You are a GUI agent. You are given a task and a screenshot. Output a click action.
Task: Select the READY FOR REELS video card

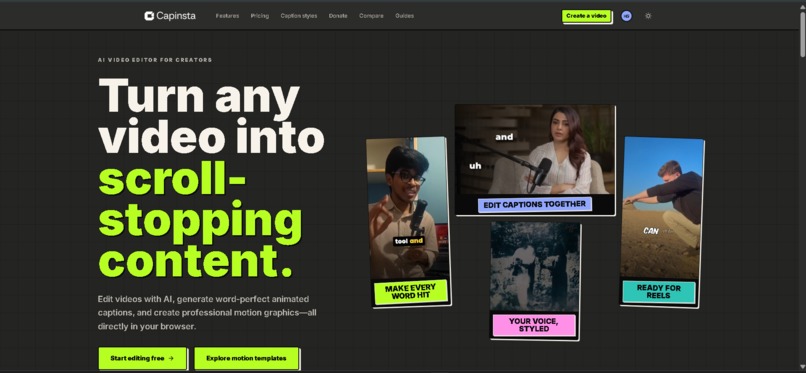[661, 222]
